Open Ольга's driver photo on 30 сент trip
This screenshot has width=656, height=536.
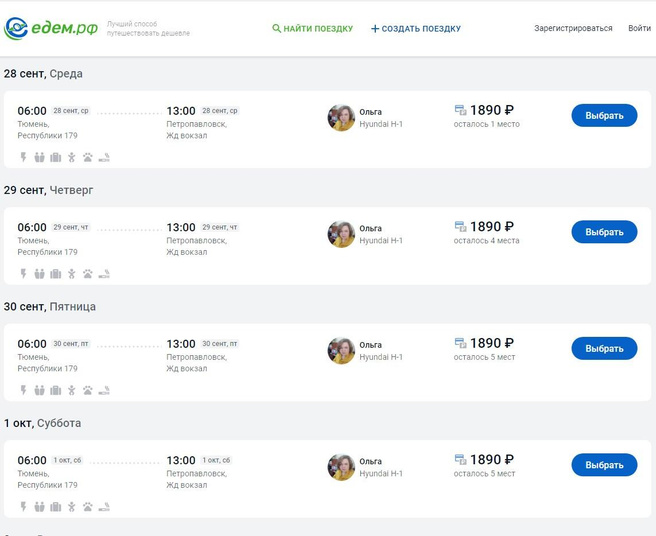341,351
